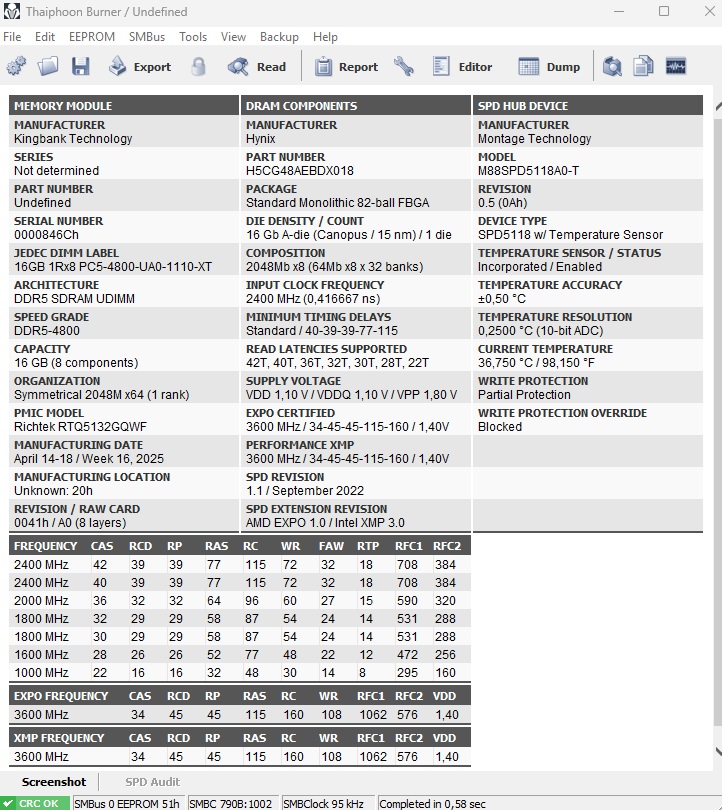The image size is (723, 810).
Task: Open the Help menu
Action: tap(325, 37)
